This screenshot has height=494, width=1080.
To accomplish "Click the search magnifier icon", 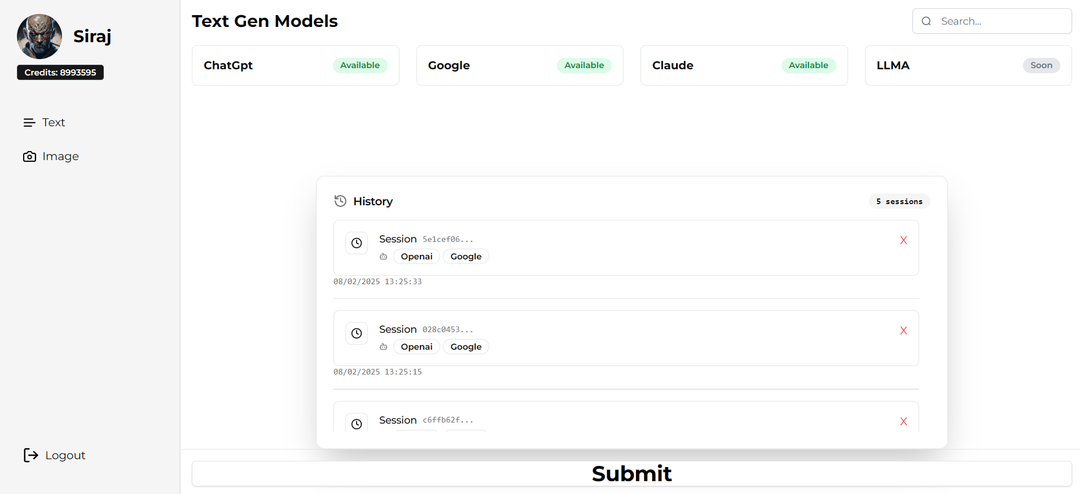I will click(926, 21).
